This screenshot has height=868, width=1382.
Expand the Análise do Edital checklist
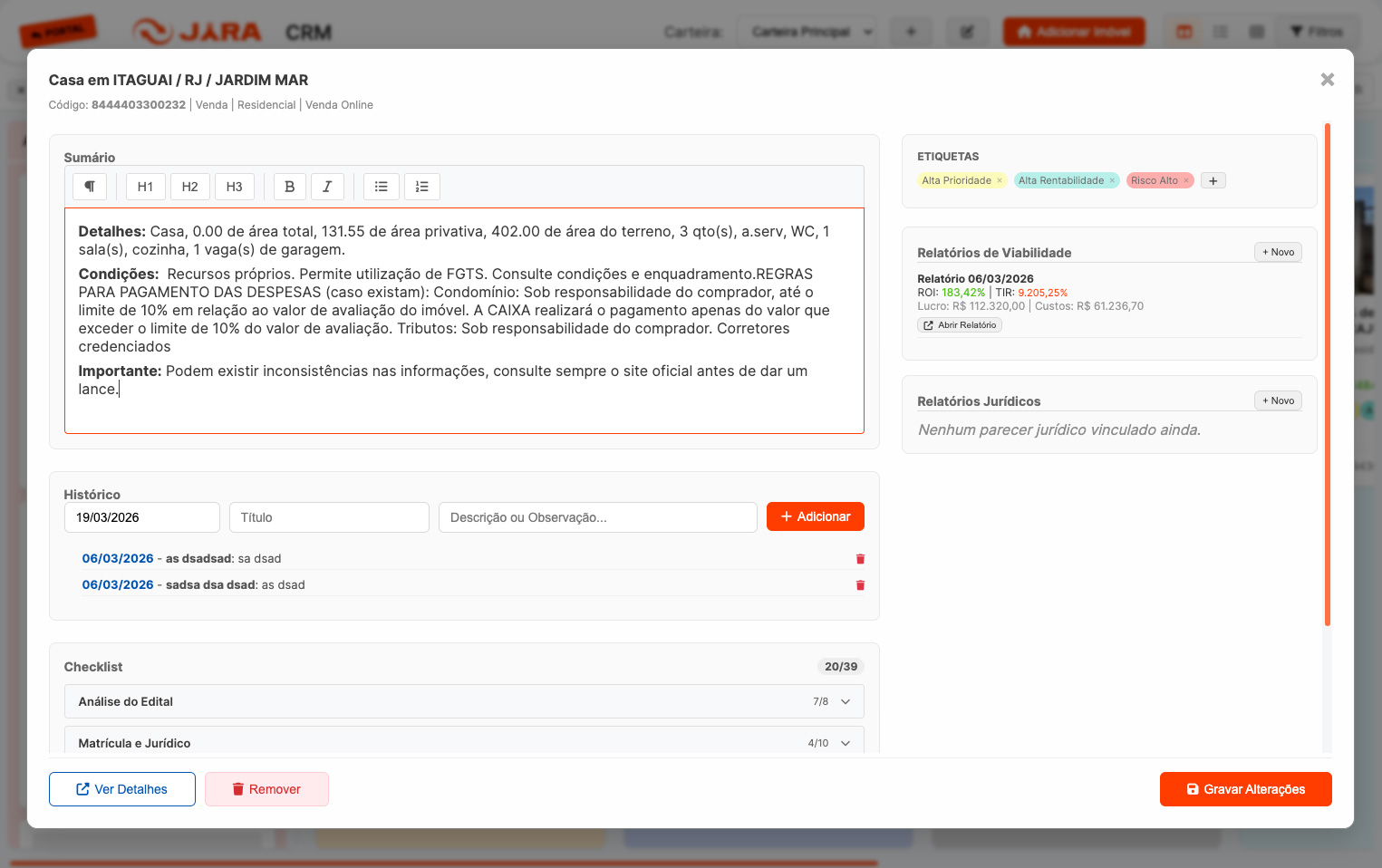click(464, 701)
